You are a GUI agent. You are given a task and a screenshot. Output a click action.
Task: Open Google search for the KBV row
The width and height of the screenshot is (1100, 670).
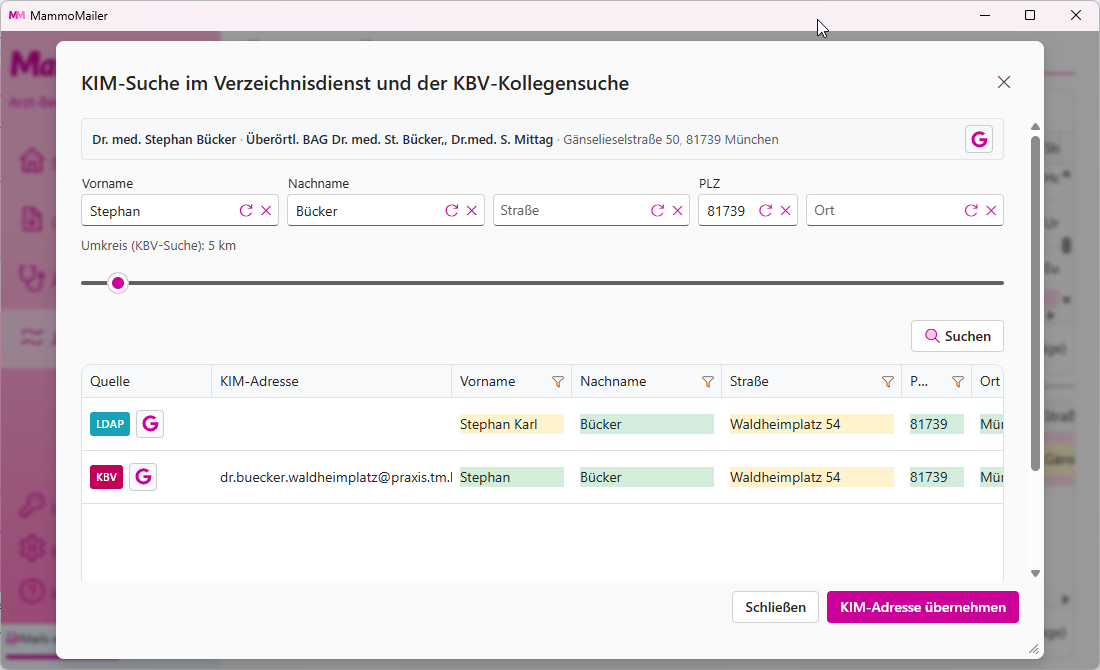[143, 477]
